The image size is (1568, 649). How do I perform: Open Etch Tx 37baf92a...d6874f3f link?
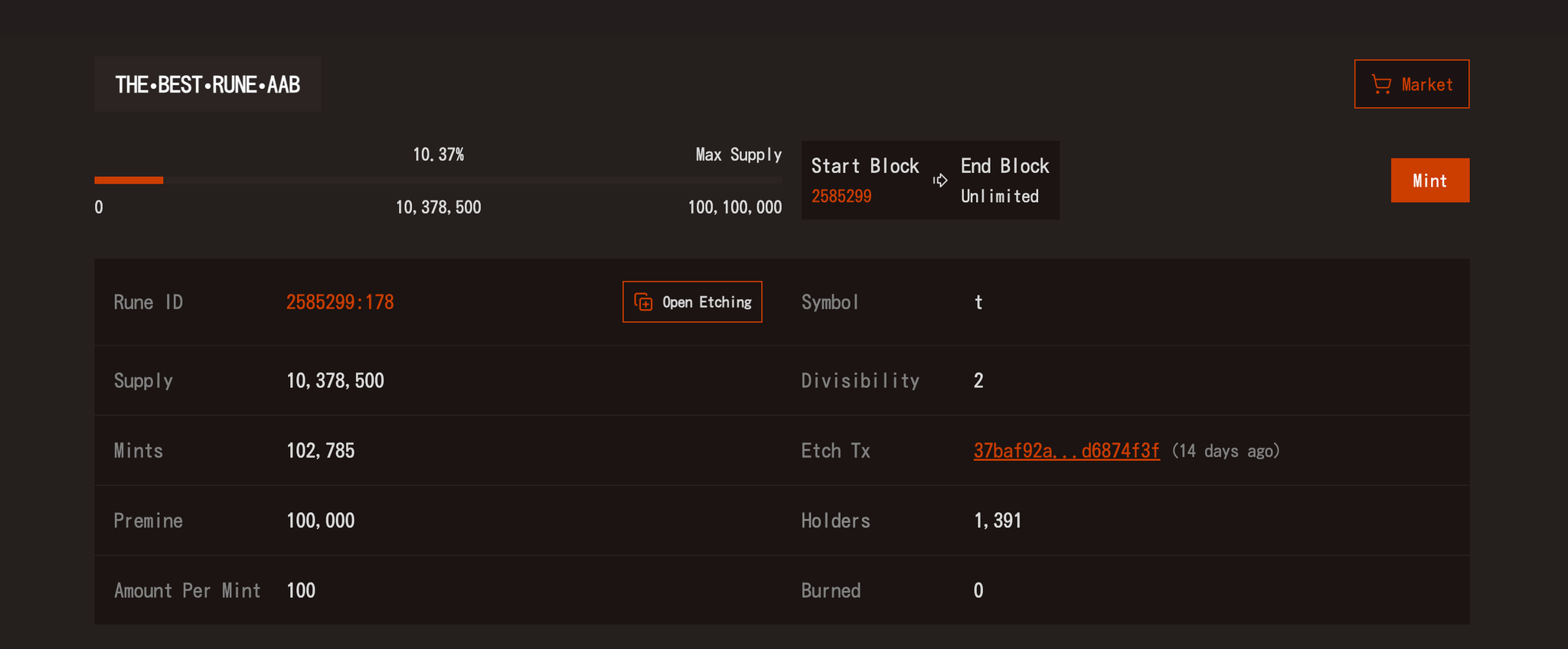1067,451
